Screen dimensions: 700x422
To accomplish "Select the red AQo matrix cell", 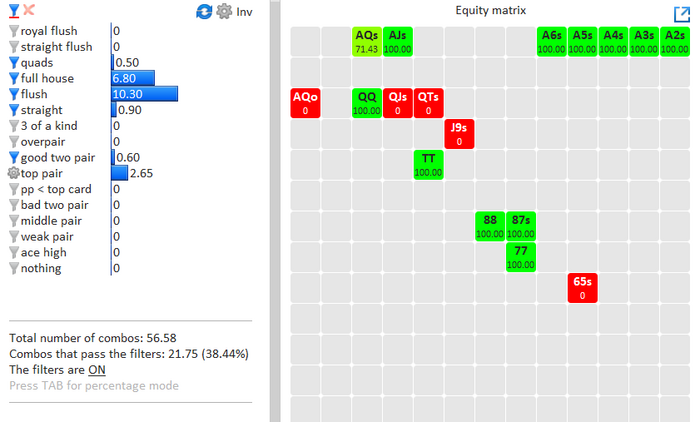I will 305,103.
